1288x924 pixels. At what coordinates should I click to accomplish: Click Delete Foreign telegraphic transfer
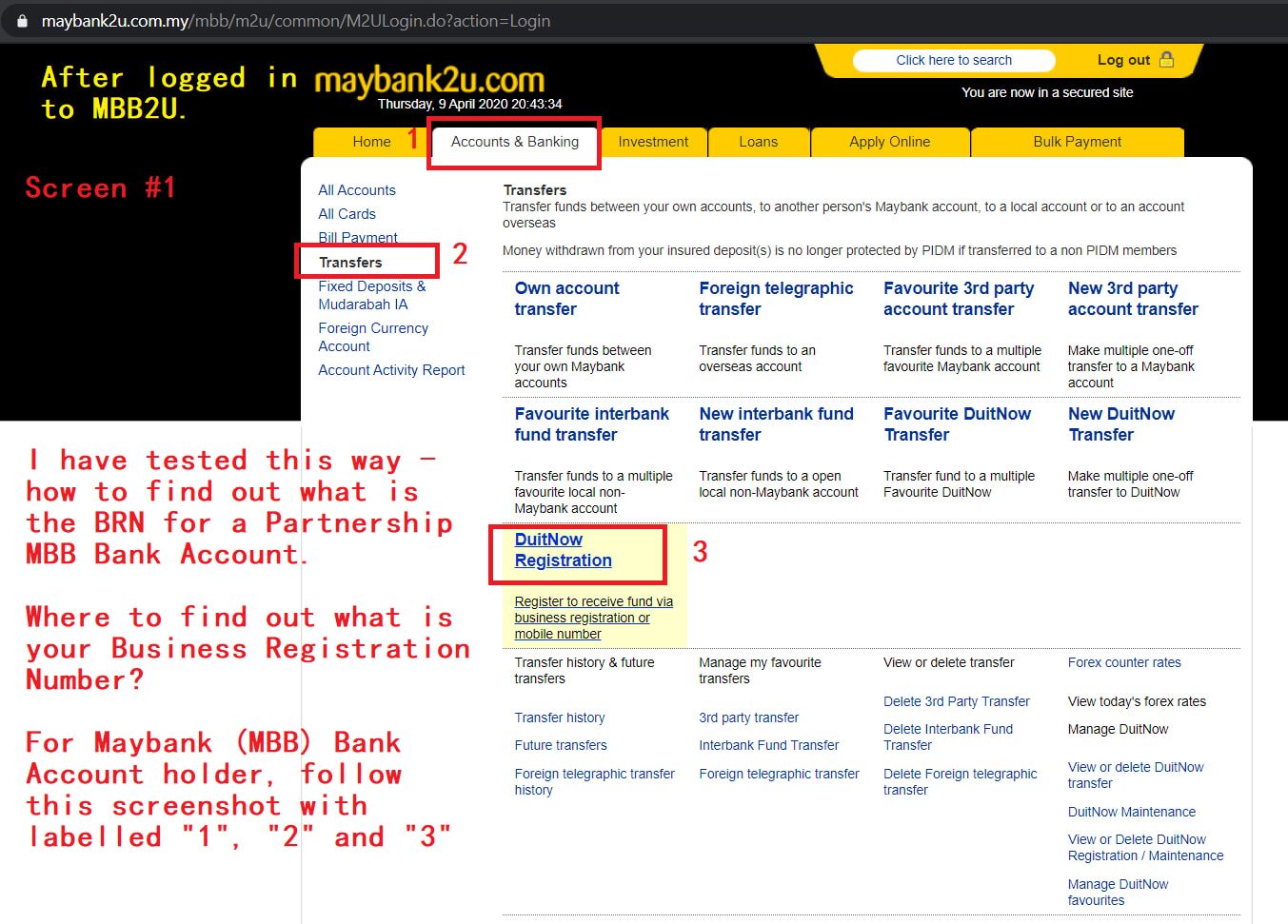tap(961, 781)
